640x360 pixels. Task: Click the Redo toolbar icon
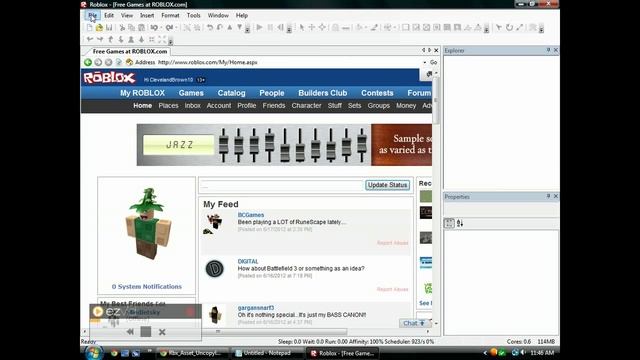point(169,27)
